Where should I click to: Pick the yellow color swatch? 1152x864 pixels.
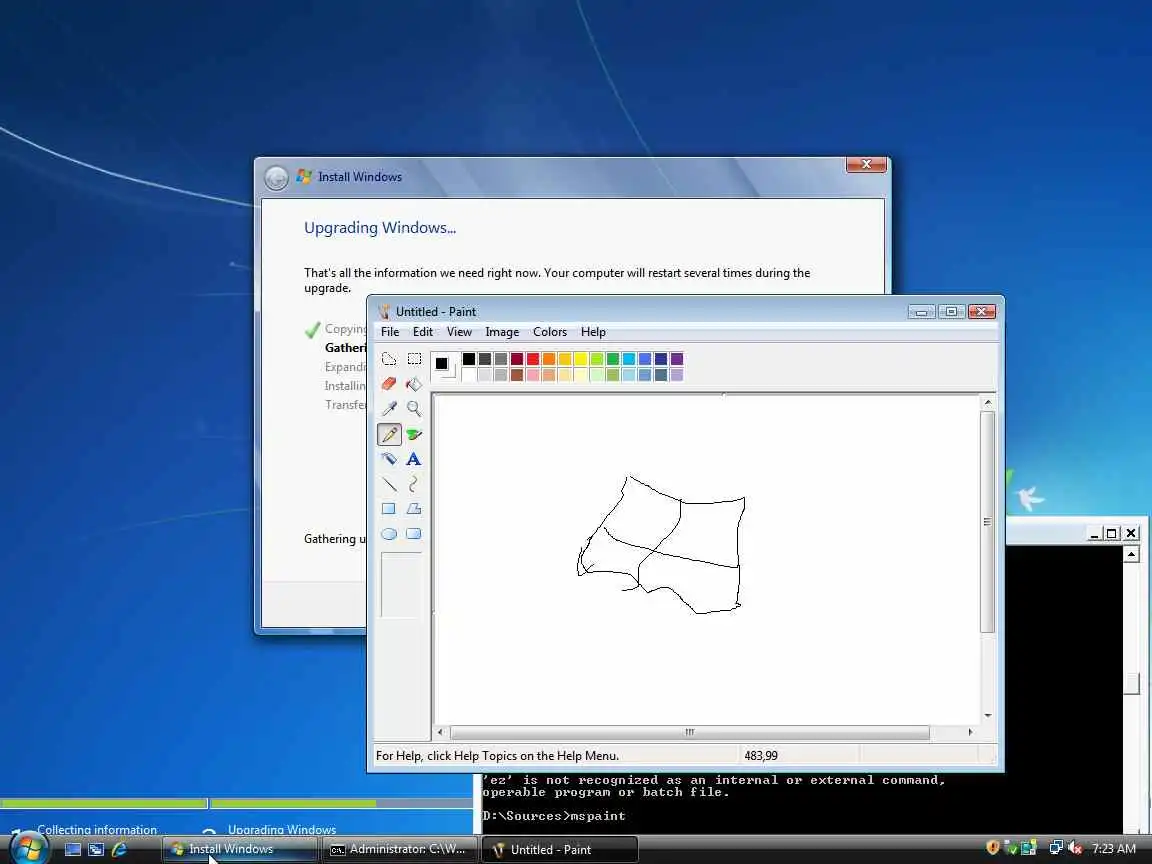[580, 359]
